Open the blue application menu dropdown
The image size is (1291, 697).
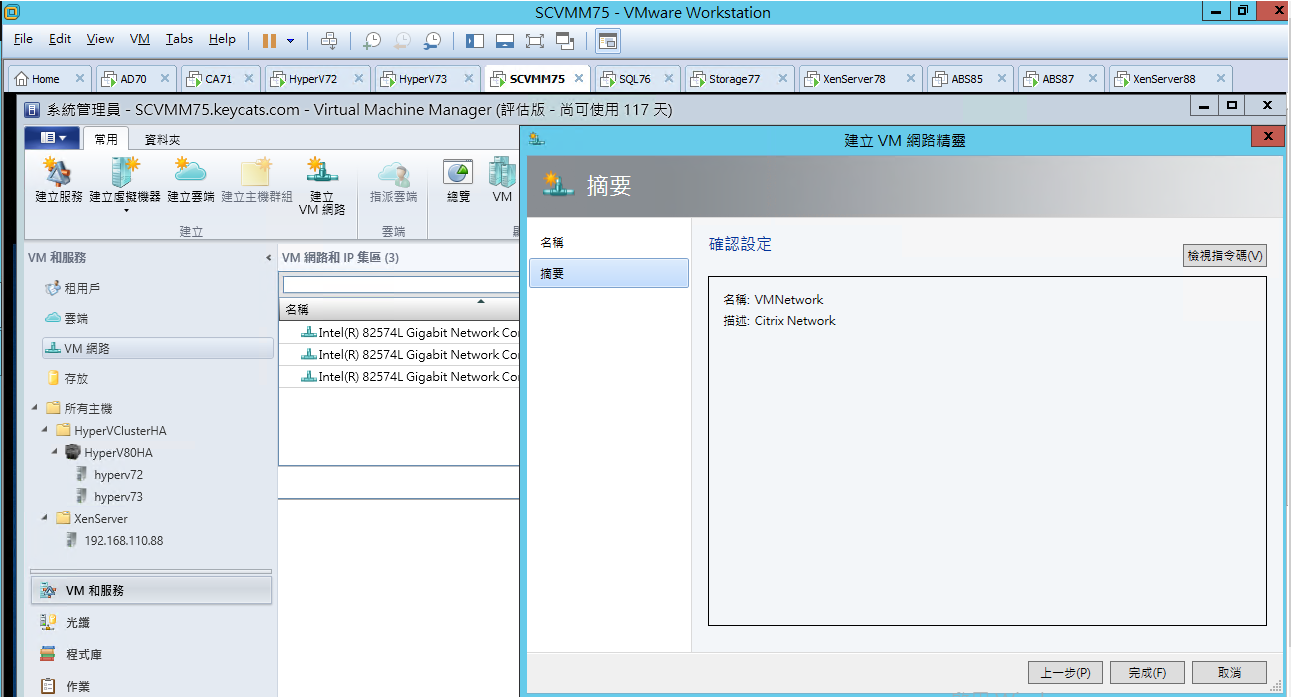[x=52, y=138]
